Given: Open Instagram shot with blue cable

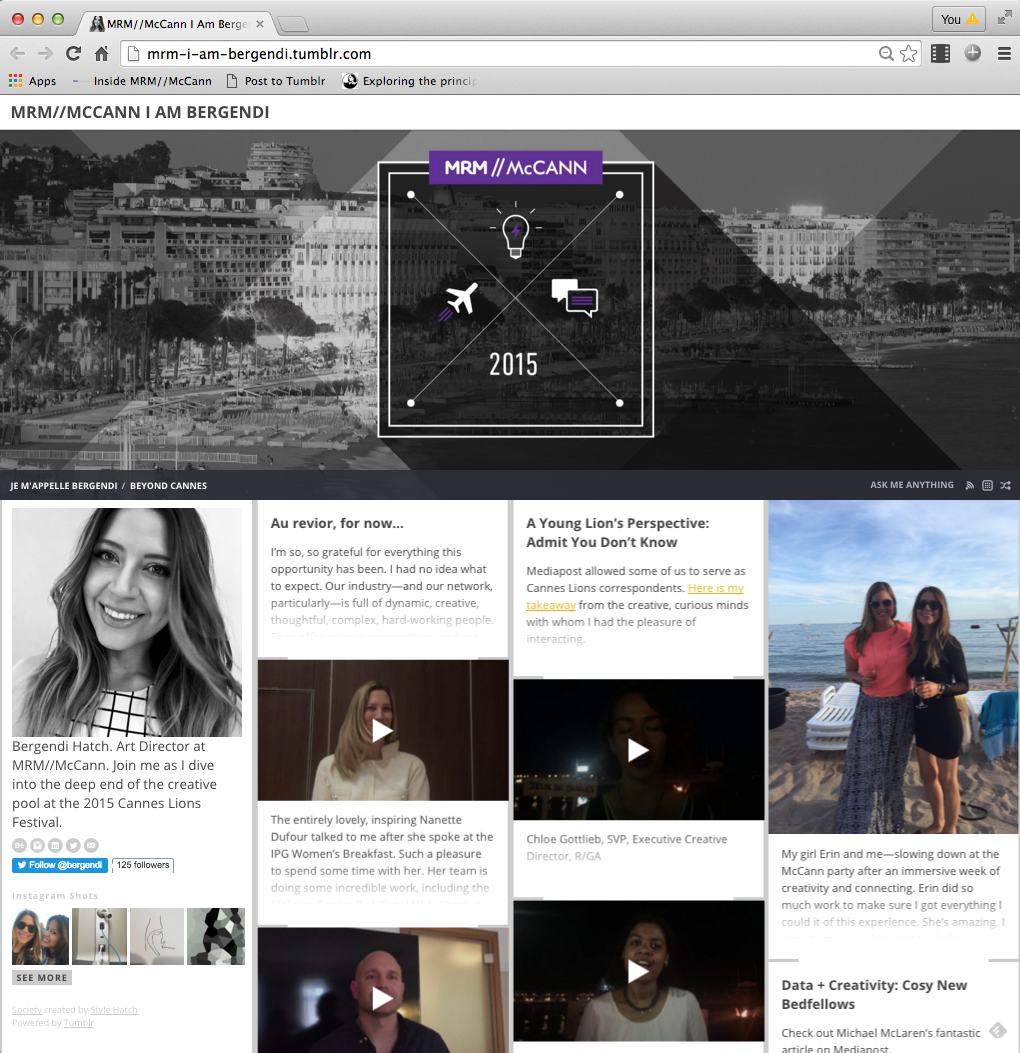Looking at the screenshot, I should 99,936.
